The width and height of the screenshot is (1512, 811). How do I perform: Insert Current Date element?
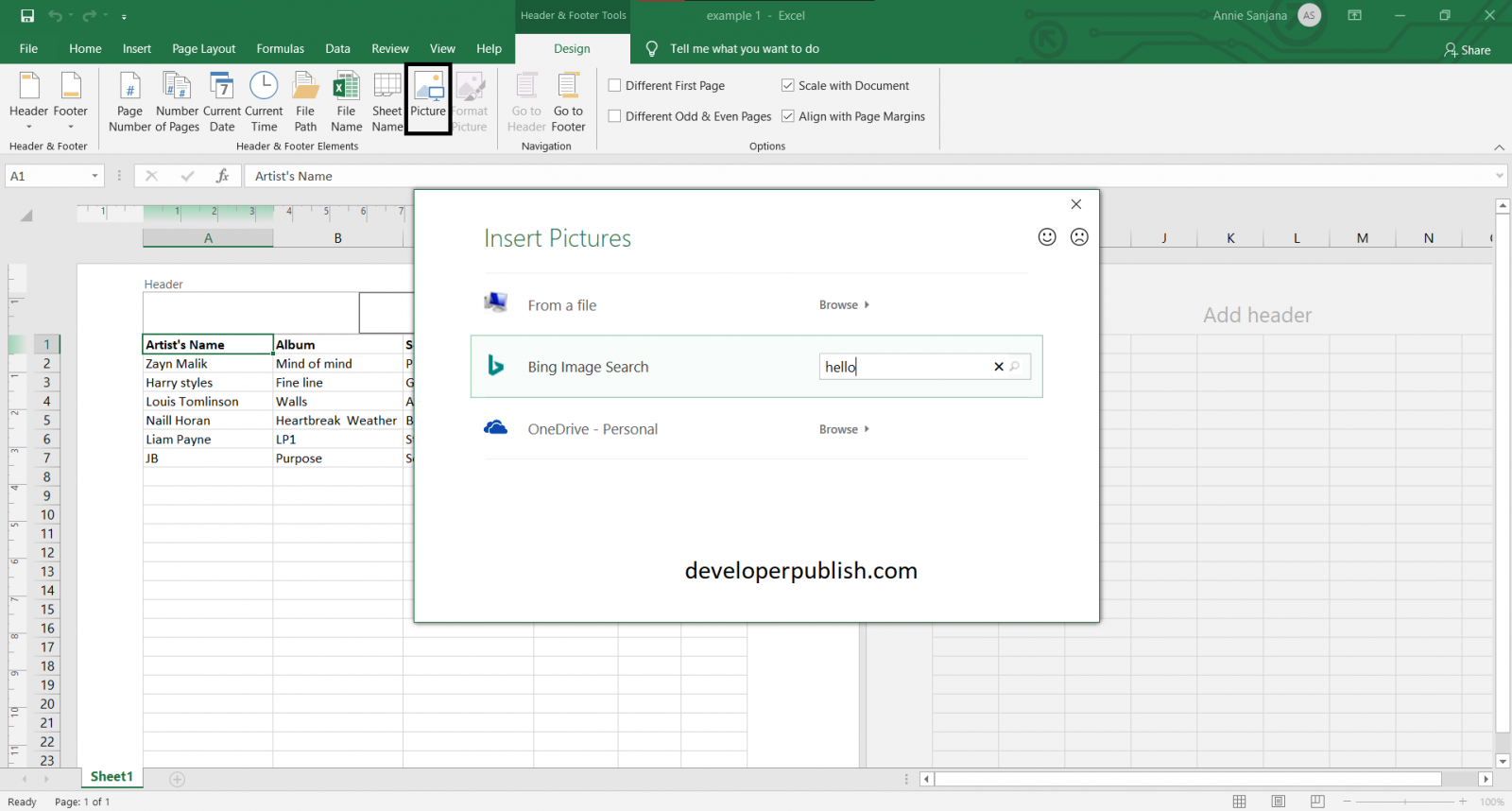pos(222,102)
